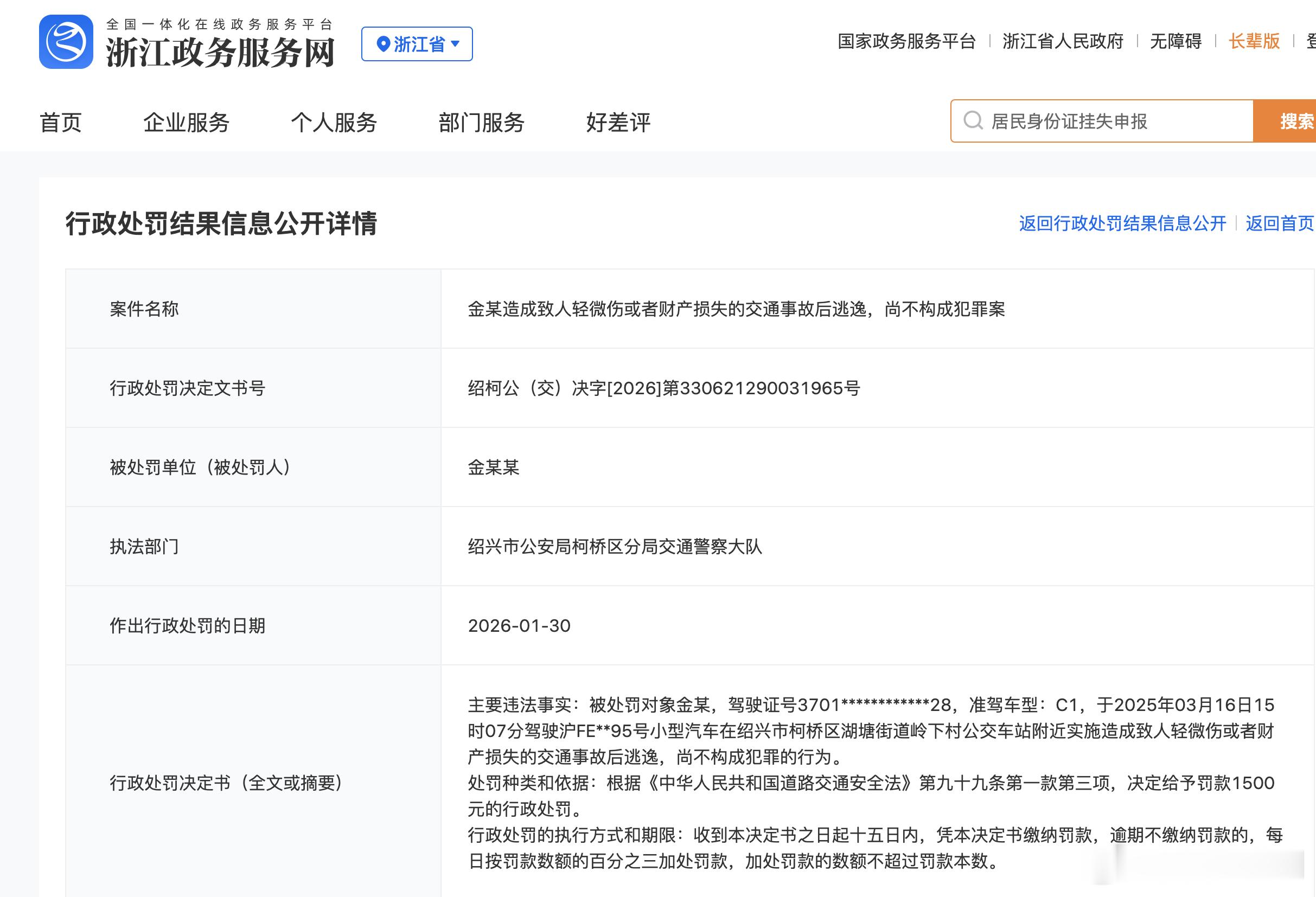1316x897 pixels.
Task: Go to the 首页 navigation tab
Action: click(x=61, y=123)
